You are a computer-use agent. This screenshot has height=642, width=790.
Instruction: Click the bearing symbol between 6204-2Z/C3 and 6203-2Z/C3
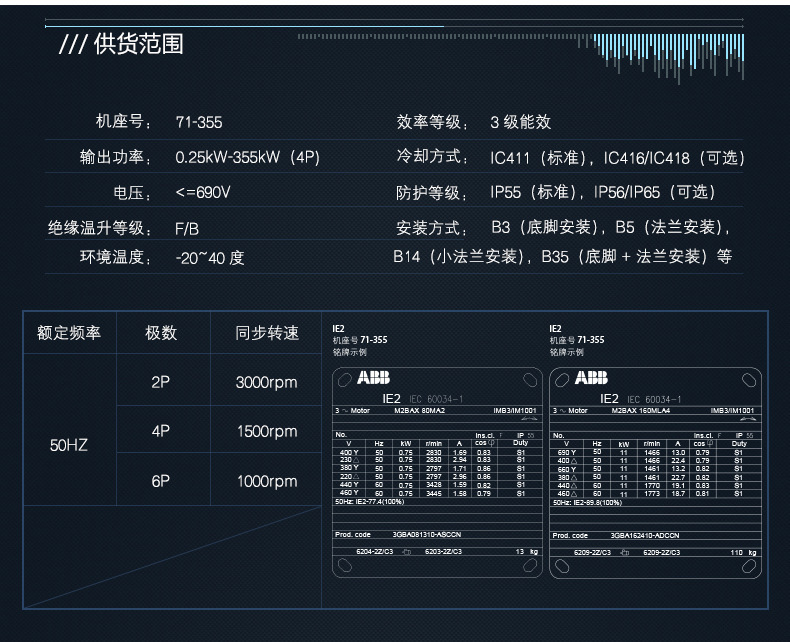point(405,551)
